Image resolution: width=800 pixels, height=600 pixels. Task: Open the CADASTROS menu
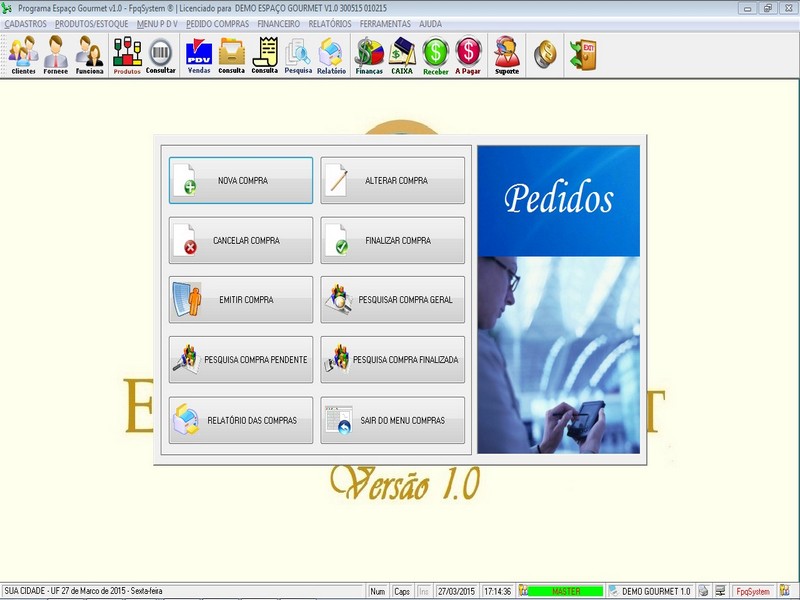26,24
